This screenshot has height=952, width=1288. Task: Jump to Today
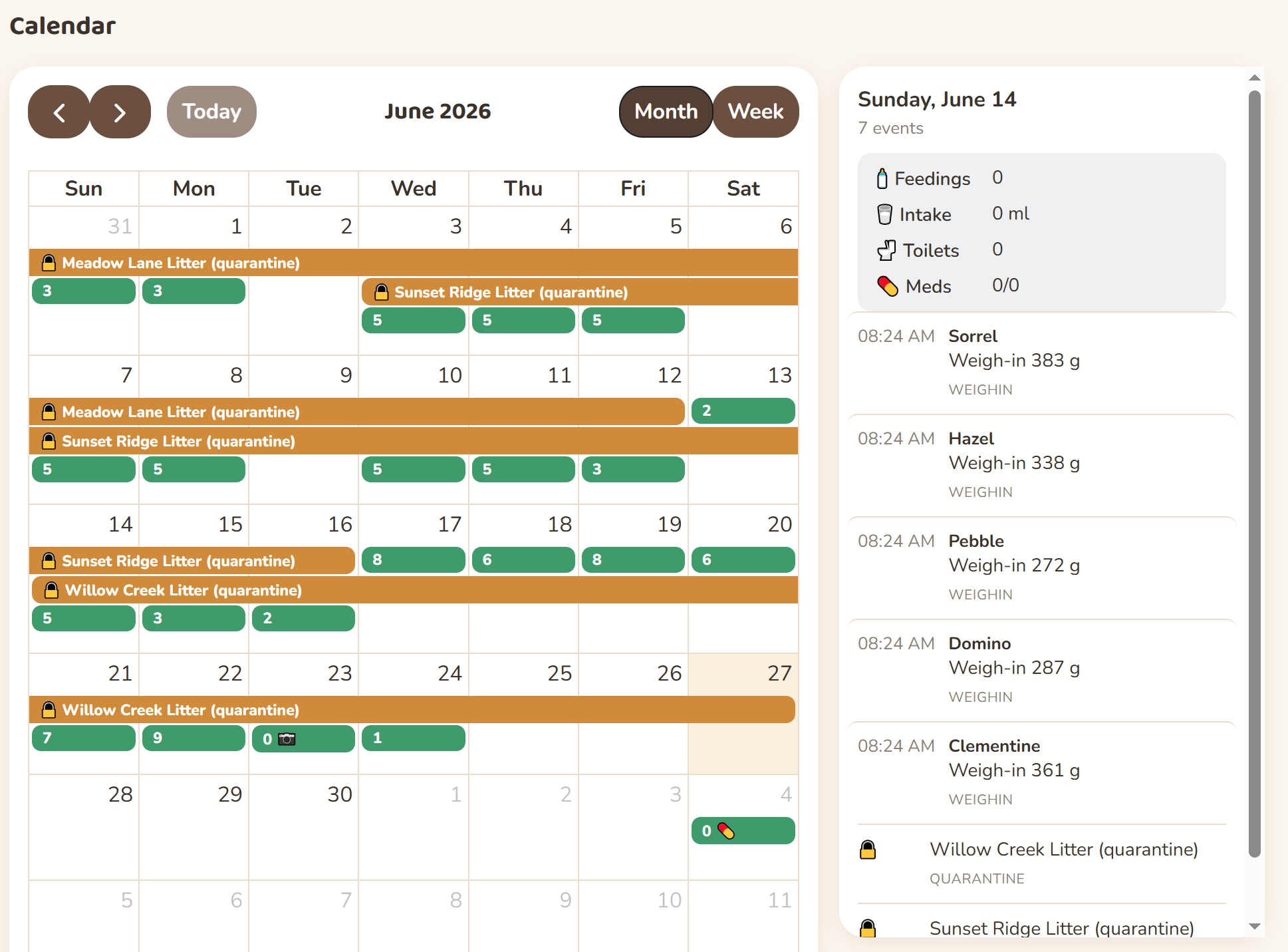[211, 112]
